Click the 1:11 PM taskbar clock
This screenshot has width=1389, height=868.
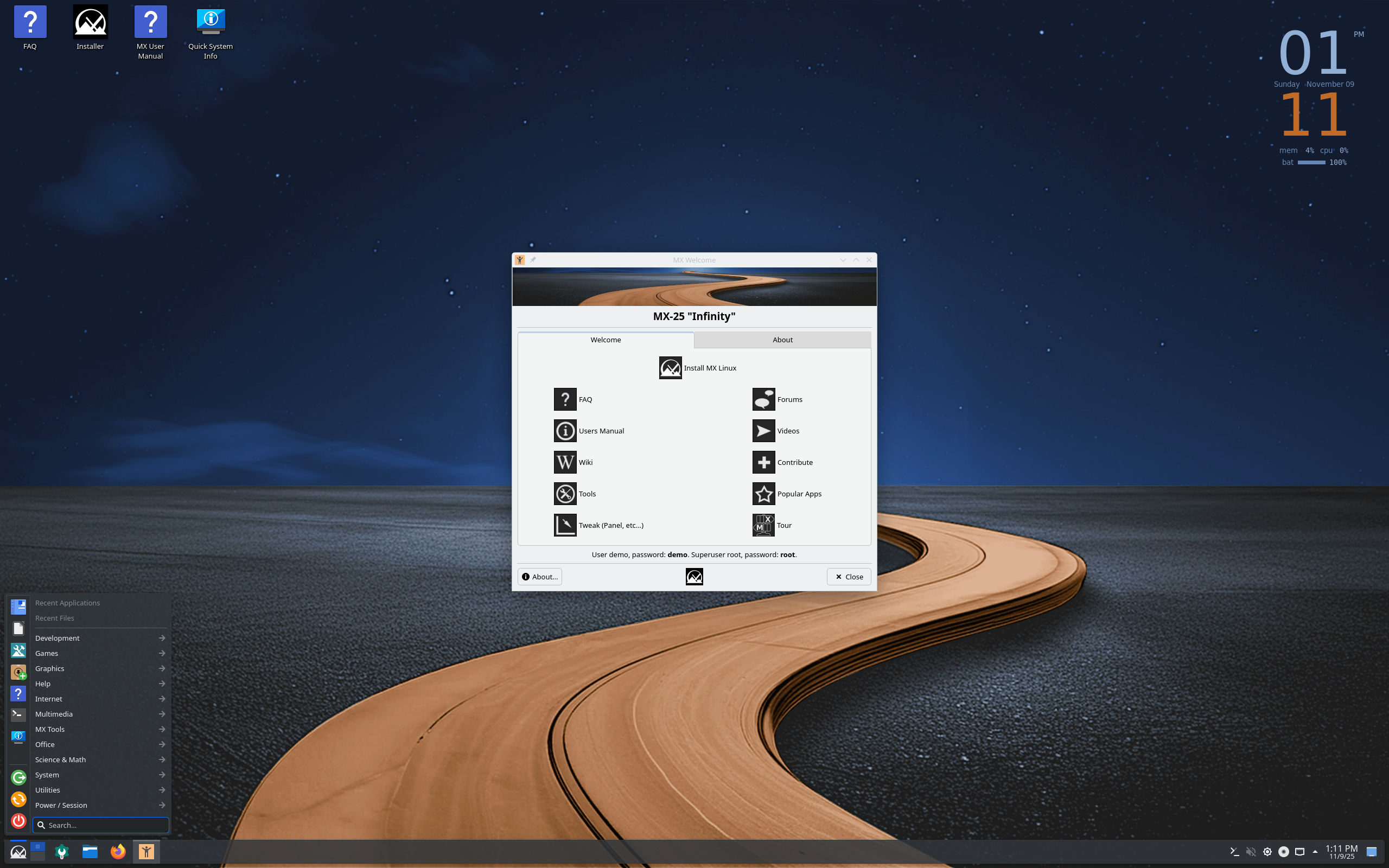[1341, 852]
